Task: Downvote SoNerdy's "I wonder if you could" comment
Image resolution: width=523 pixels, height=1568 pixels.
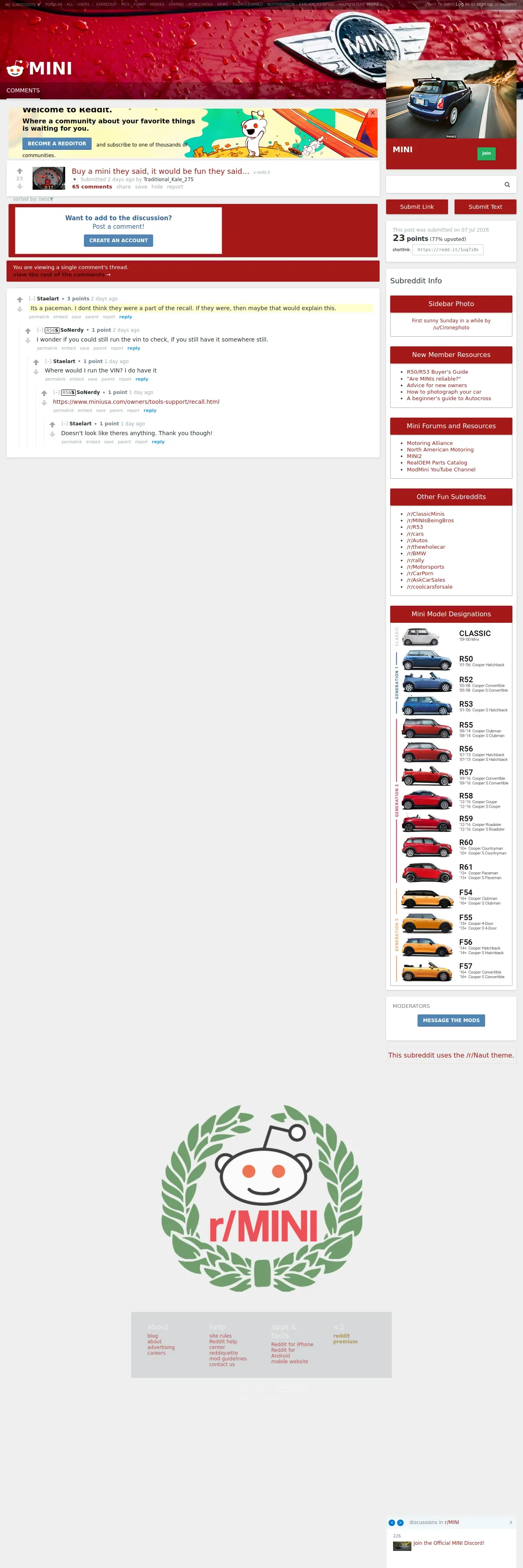Action: tap(27, 341)
